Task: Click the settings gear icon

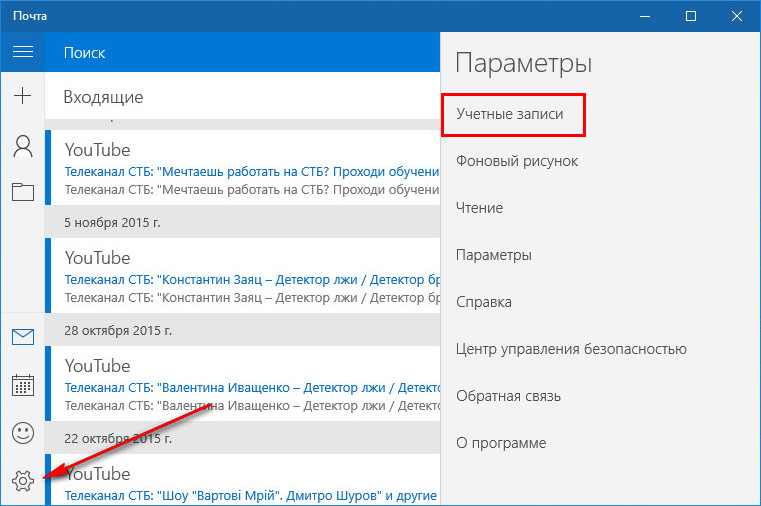Action: (22, 481)
